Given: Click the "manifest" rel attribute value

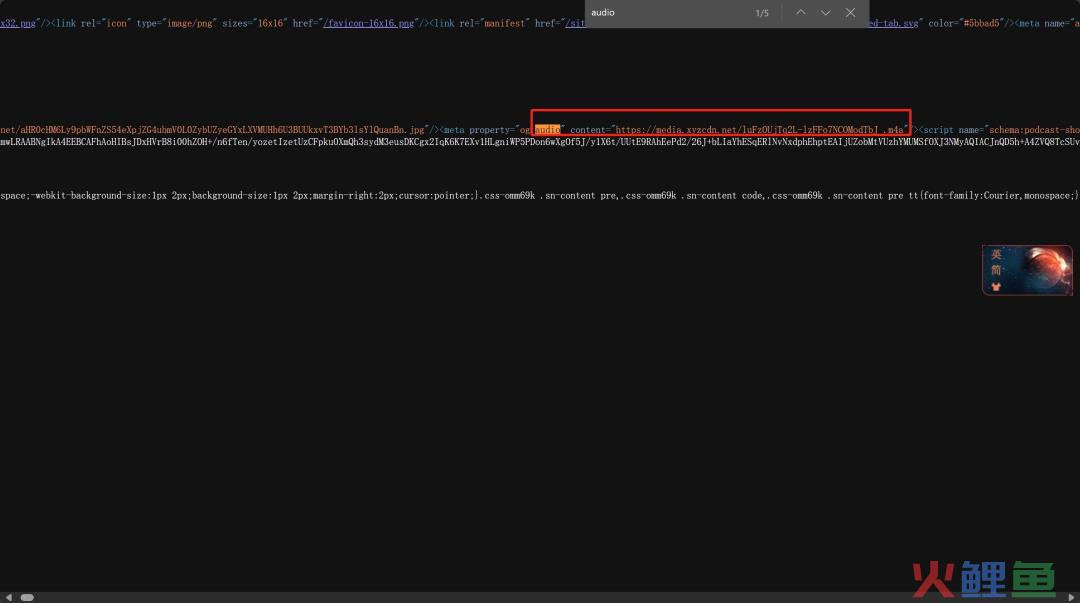Looking at the screenshot, I should point(504,23).
